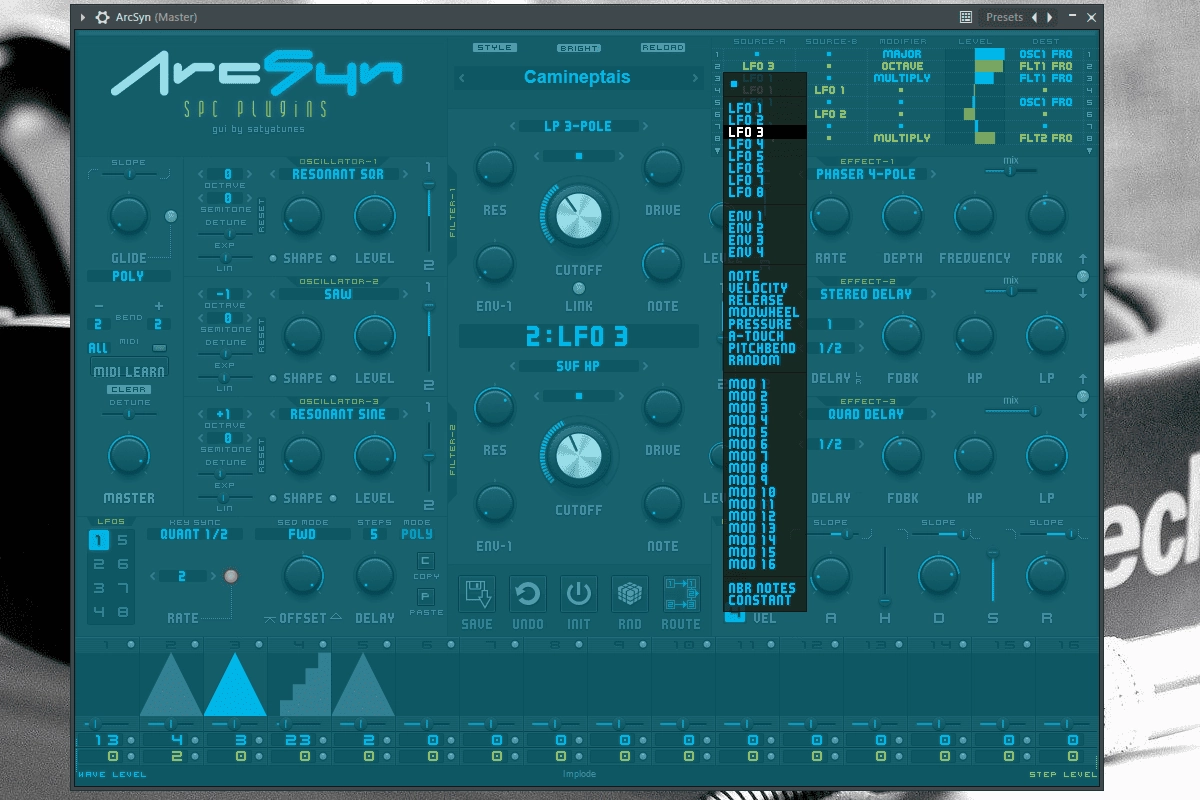Toggle the LFO rate sync round button

231,576
